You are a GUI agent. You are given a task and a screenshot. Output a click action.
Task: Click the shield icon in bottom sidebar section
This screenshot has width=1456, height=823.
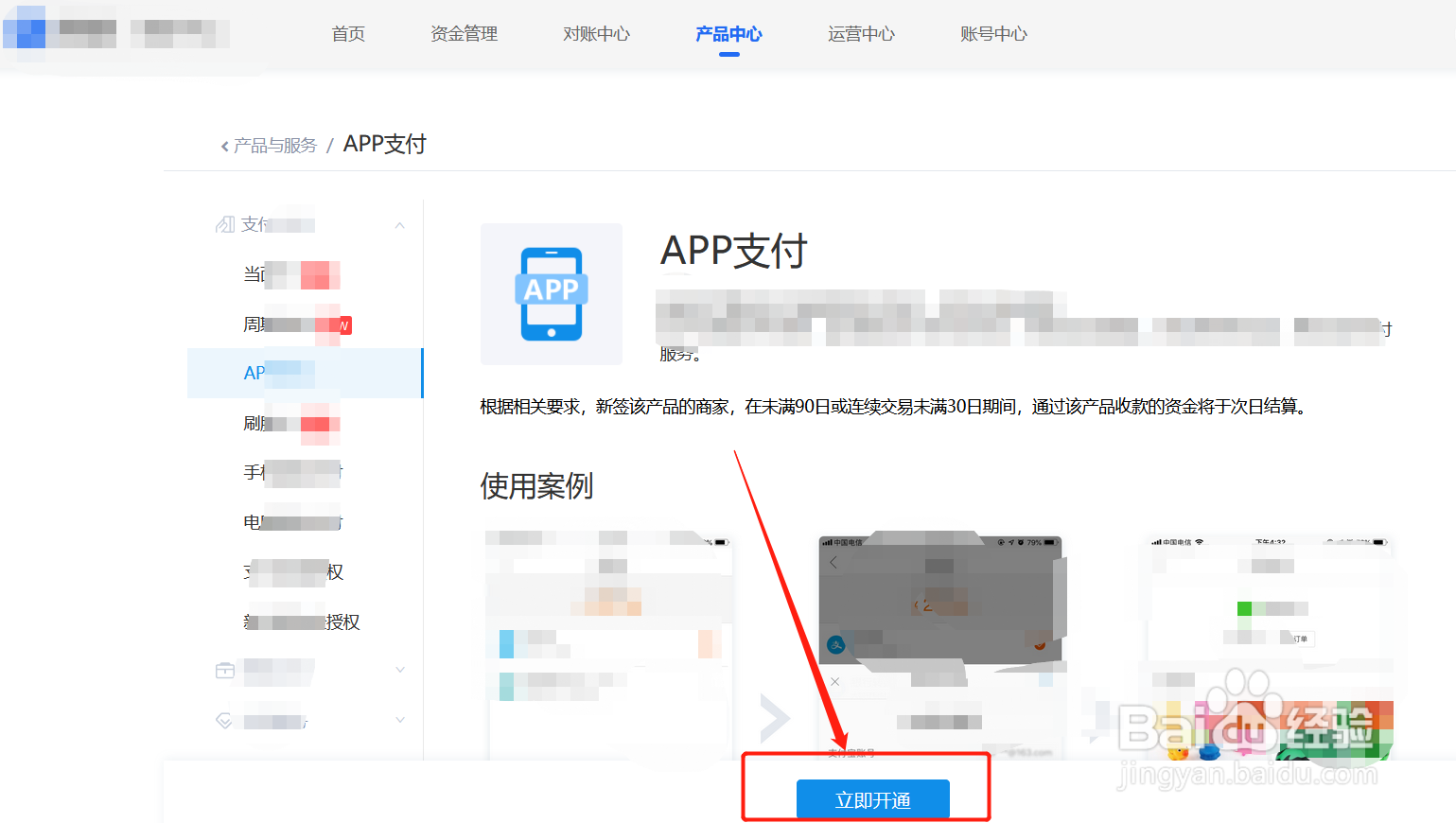click(x=224, y=720)
